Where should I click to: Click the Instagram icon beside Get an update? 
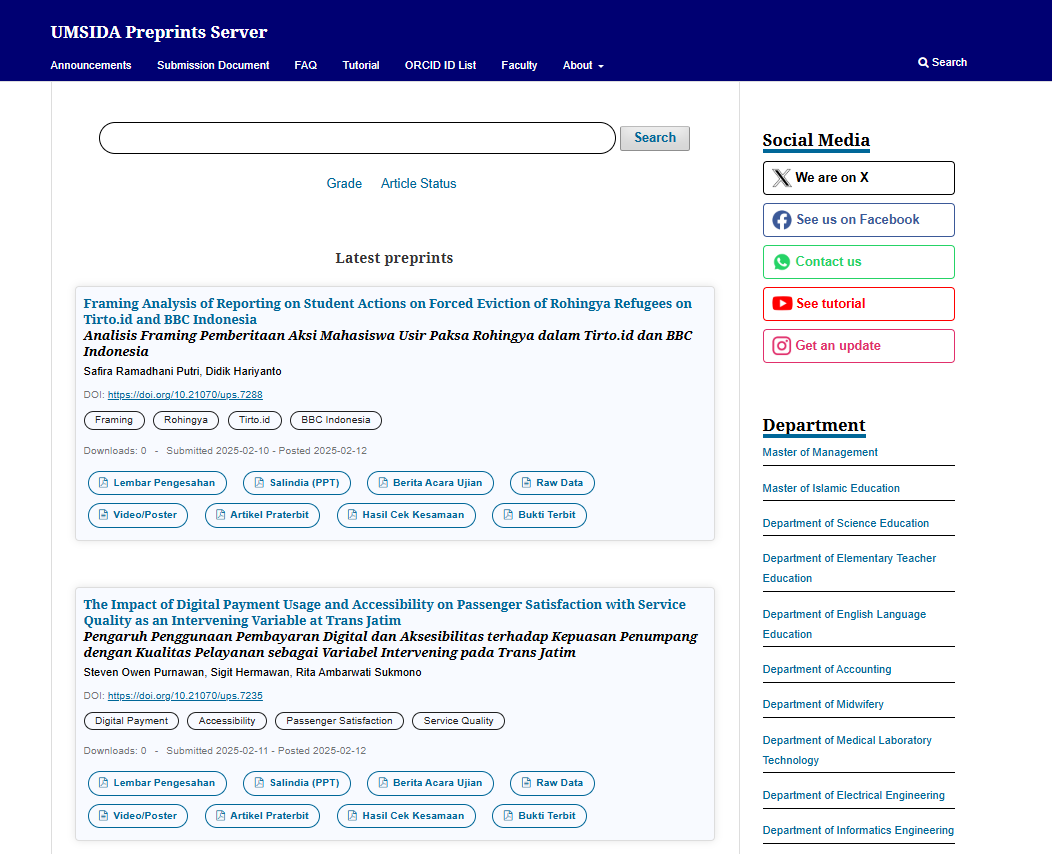coord(782,345)
